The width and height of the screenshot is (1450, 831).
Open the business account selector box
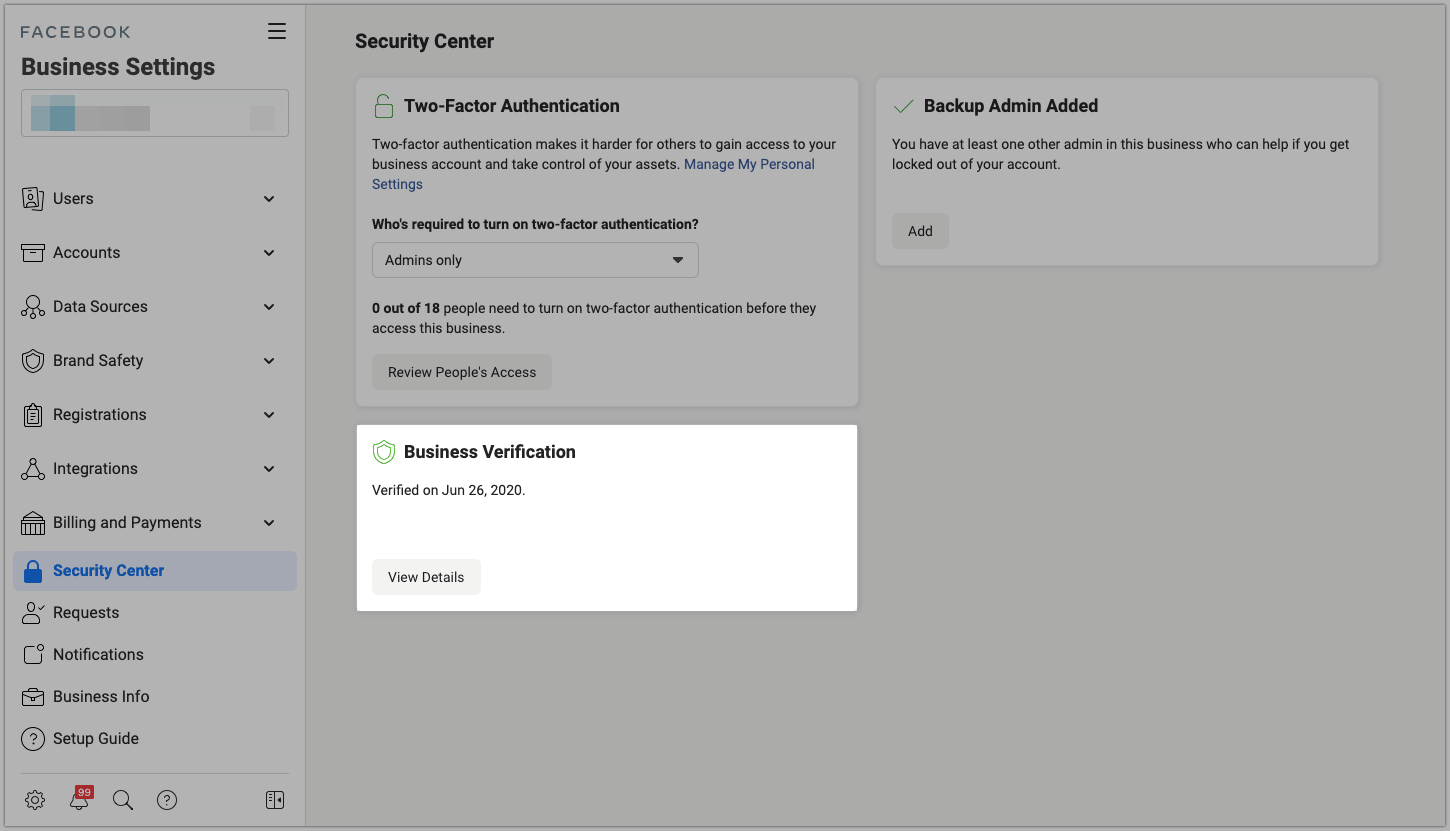(155, 113)
